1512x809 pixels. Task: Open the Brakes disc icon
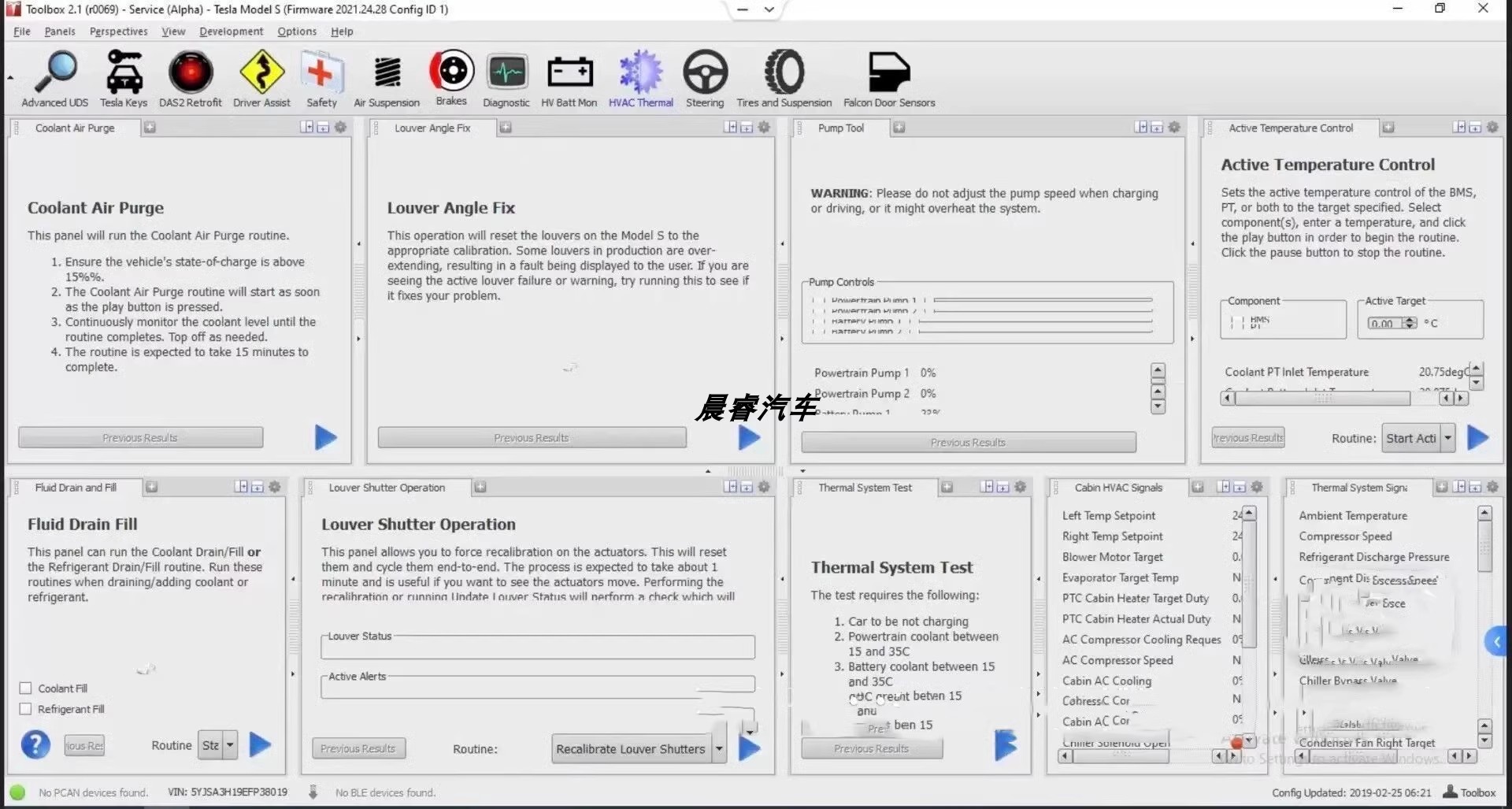[451, 77]
